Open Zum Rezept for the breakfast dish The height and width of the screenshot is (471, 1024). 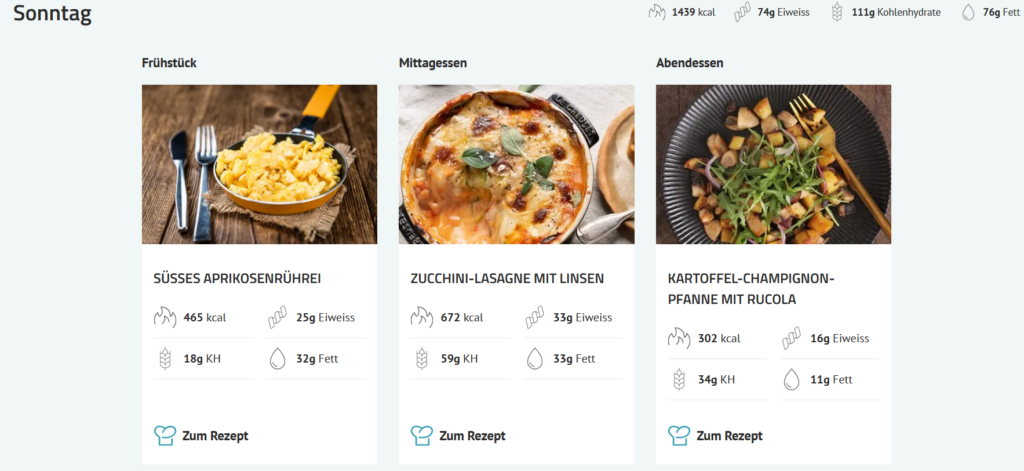(214, 436)
